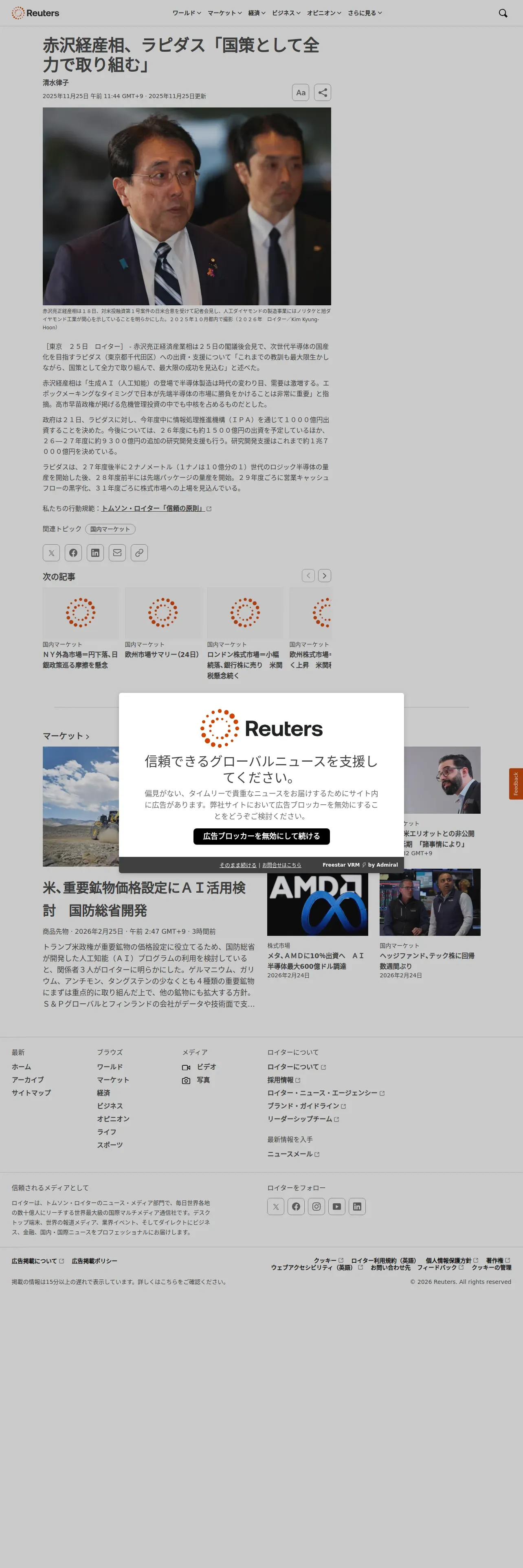This screenshot has height=1568, width=523.
Task: Expand the ビジネス header menu
Action: pyautogui.click(x=286, y=13)
